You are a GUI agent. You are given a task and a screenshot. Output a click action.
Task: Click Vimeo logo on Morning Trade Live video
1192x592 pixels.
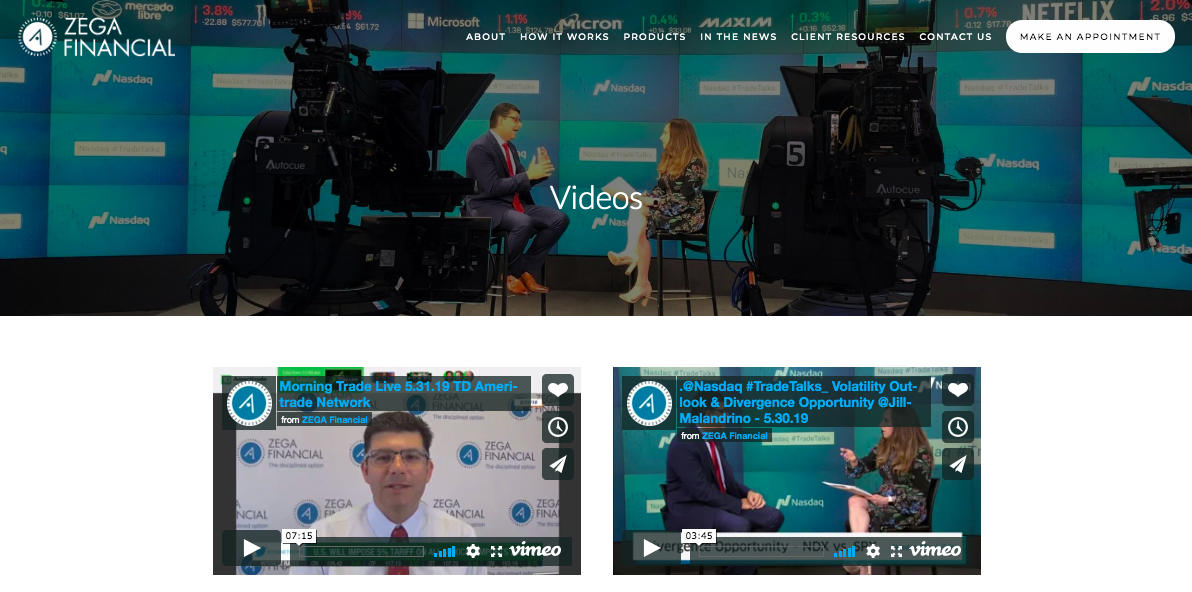(x=535, y=549)
